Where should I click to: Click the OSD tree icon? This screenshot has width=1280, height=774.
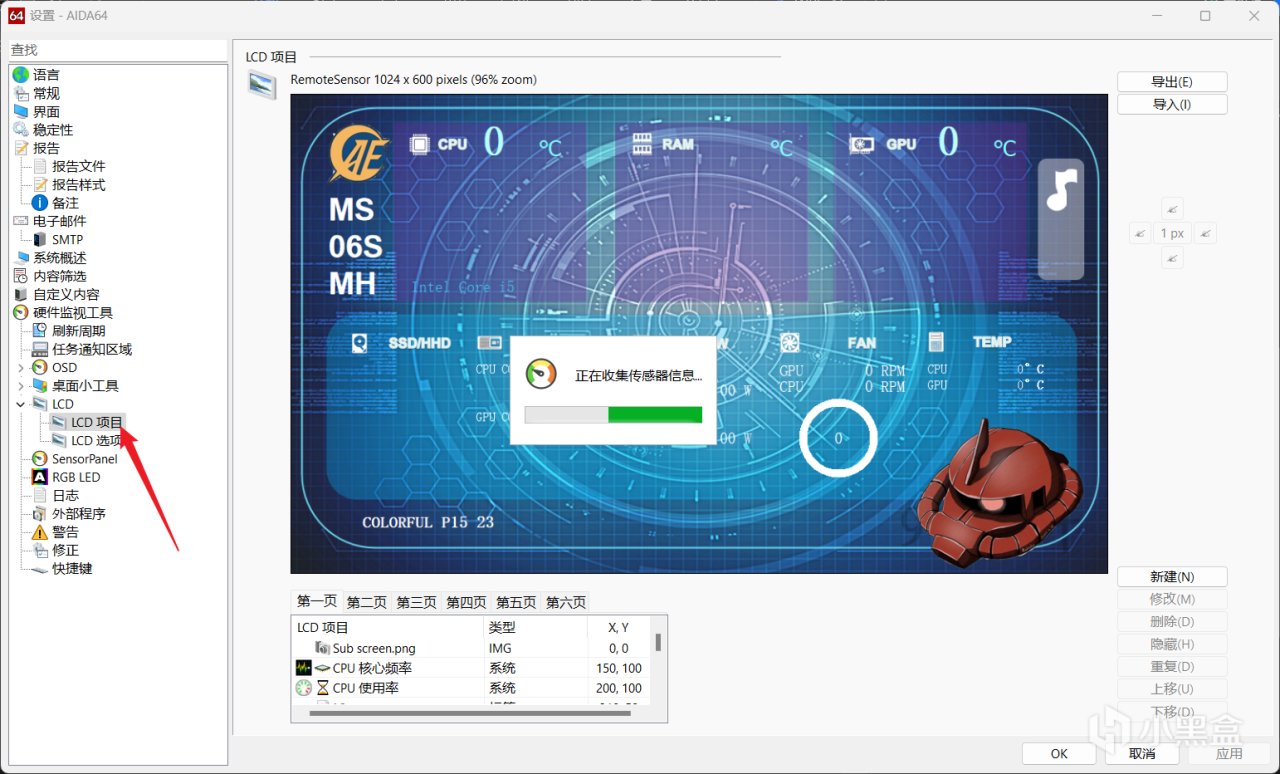[x=40, y=368]
